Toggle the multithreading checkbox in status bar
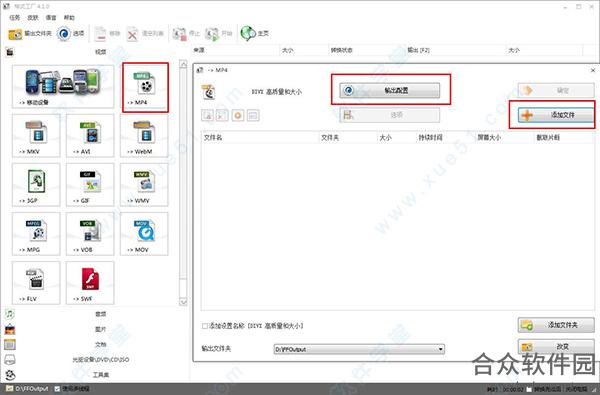600x395 pixels. [57, 389]
